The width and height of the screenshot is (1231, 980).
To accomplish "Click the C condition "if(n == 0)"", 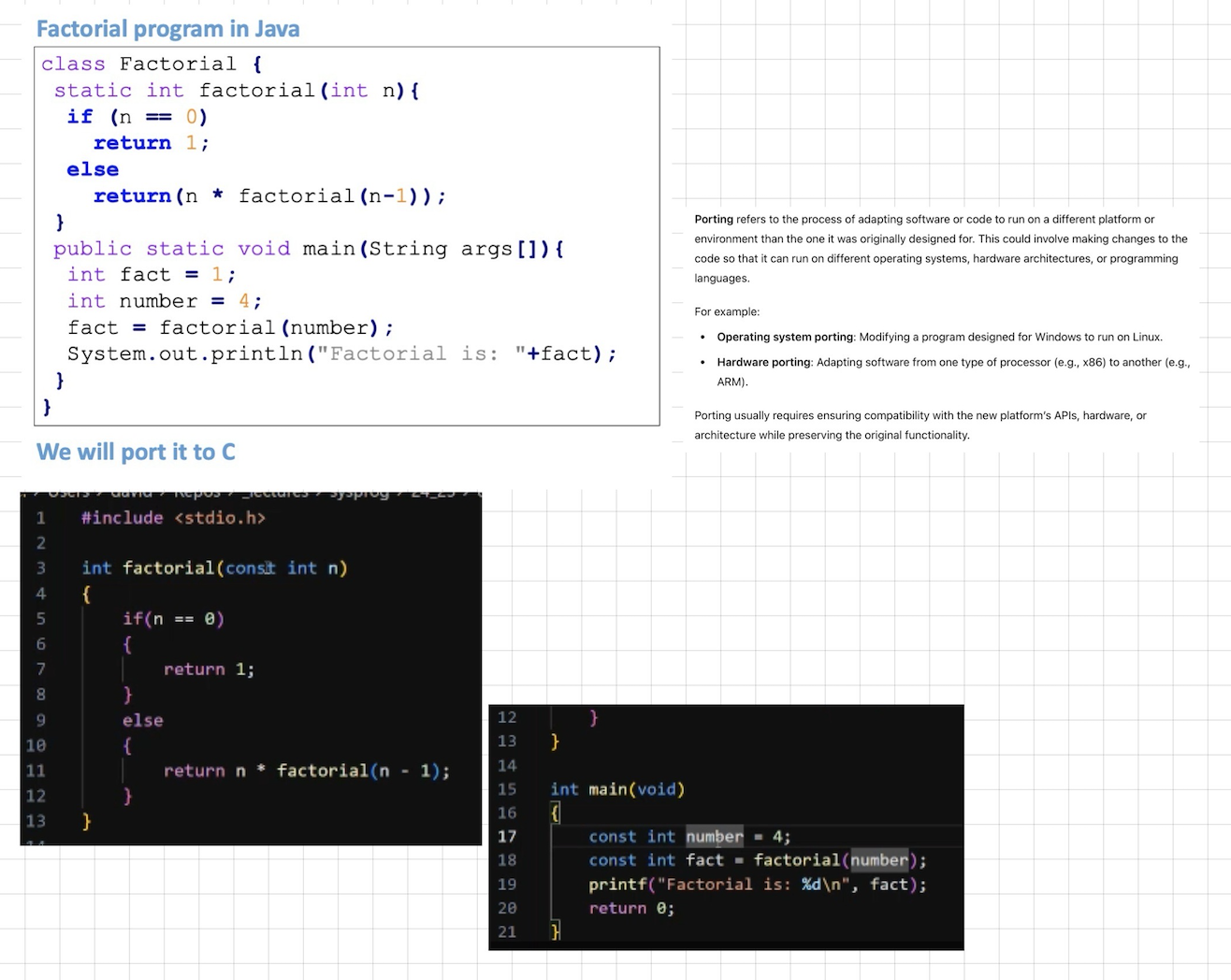I will pos(173,619).
